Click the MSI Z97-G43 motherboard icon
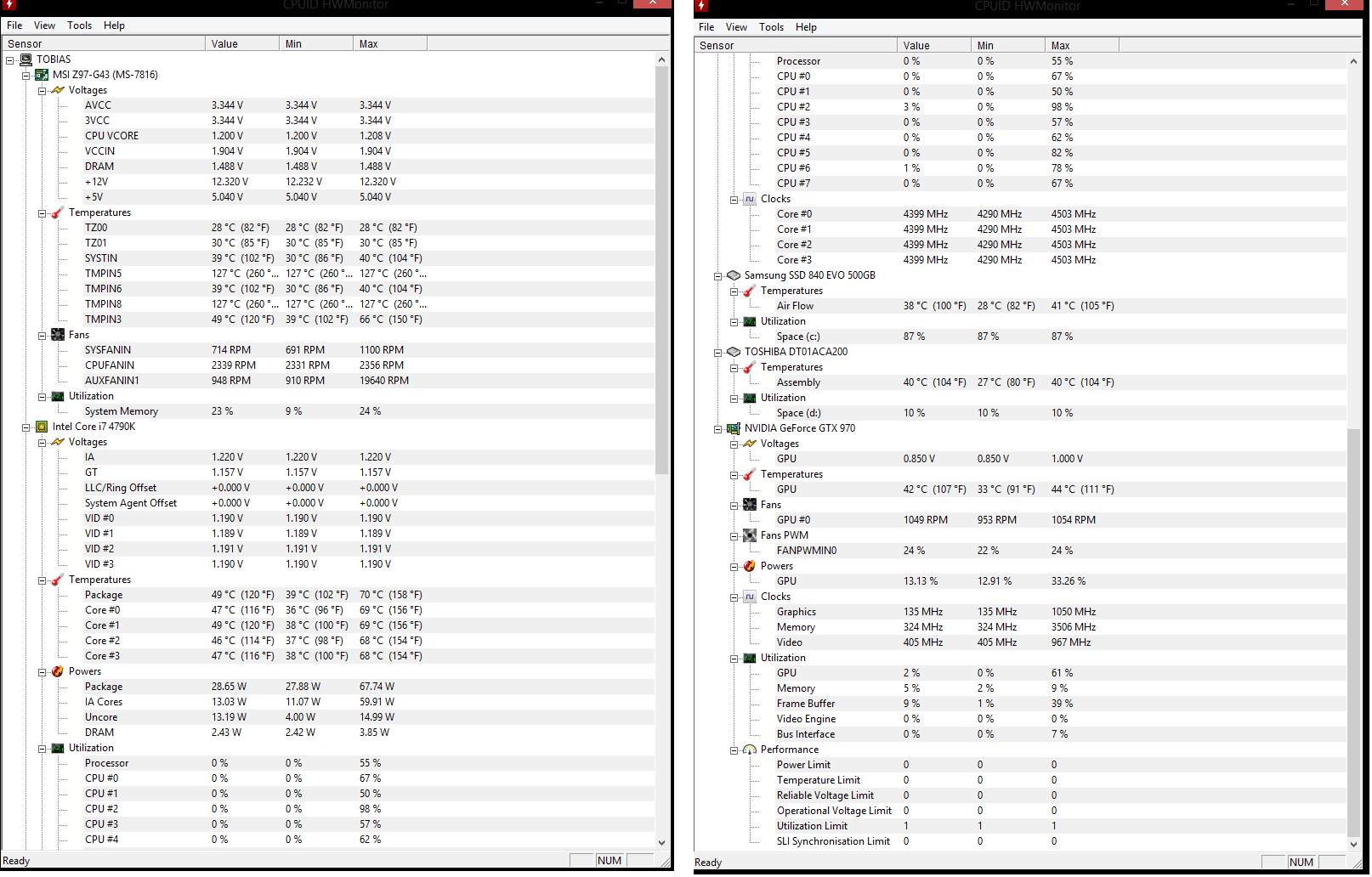Screen dimensions: 1372x877 point(42,75)
